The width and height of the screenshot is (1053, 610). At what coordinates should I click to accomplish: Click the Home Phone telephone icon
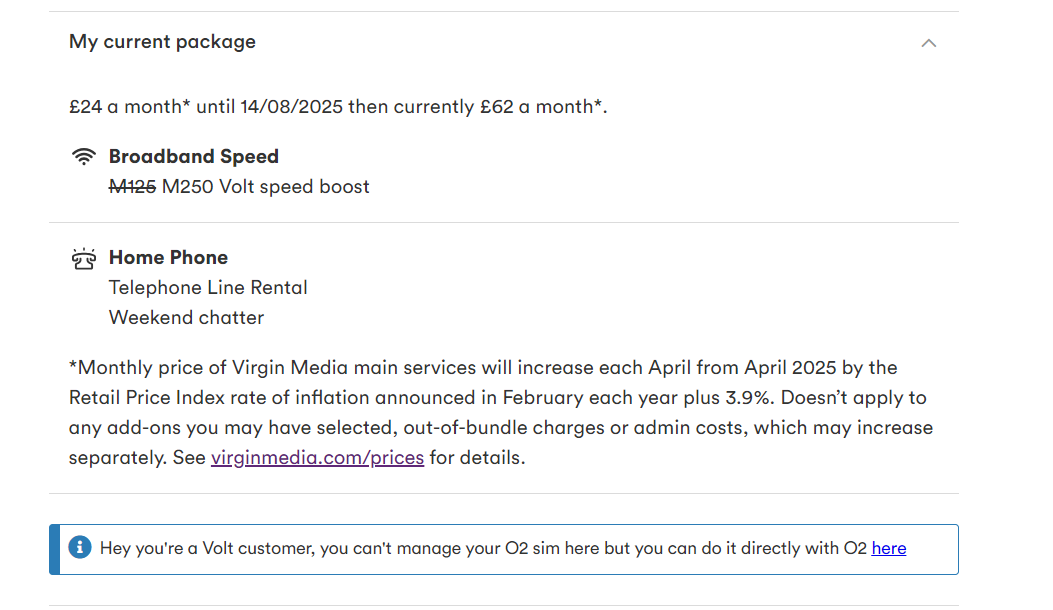[84, 259]
